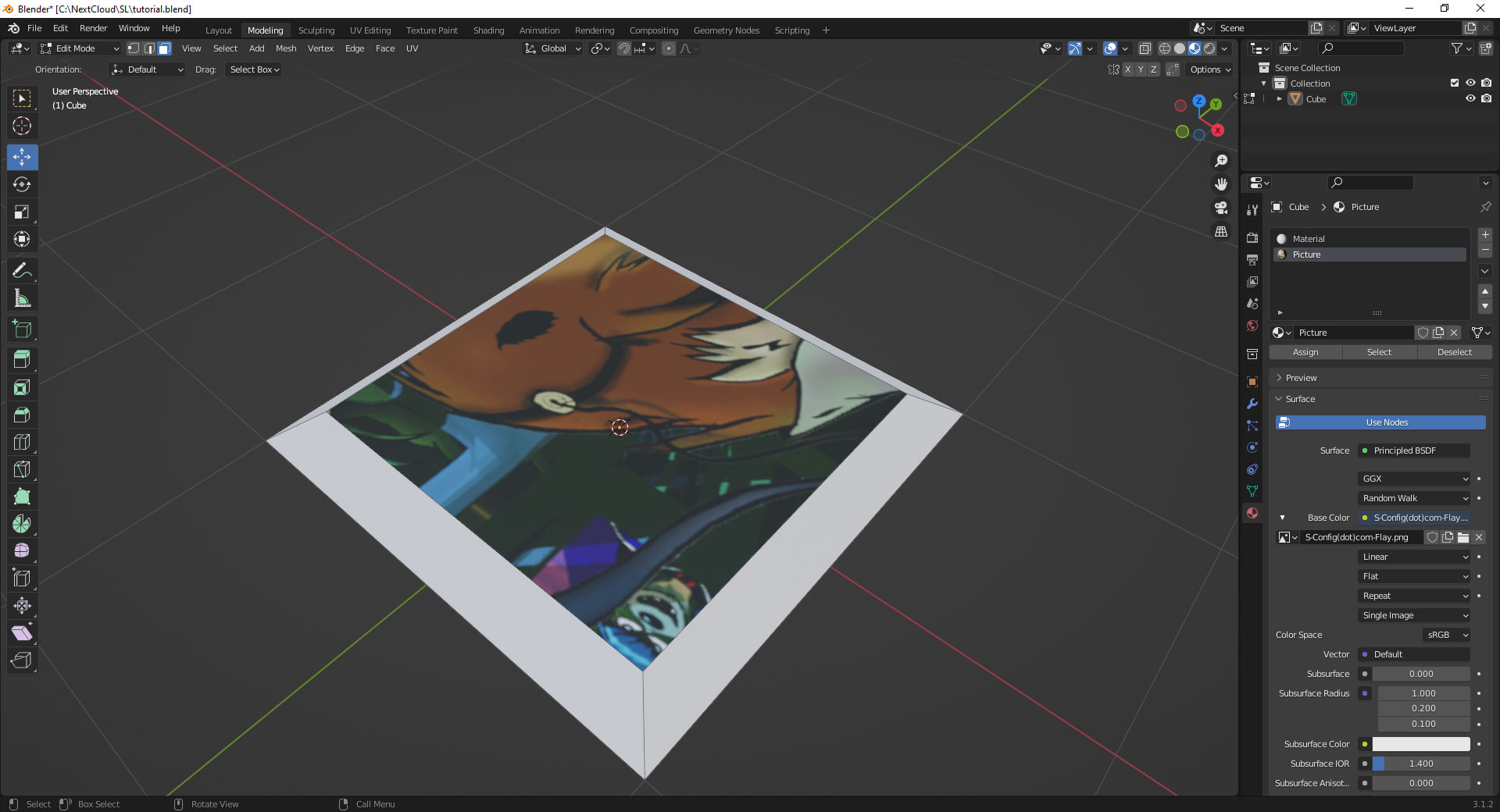Switch orthographic/perspective grid icon

1221,232
